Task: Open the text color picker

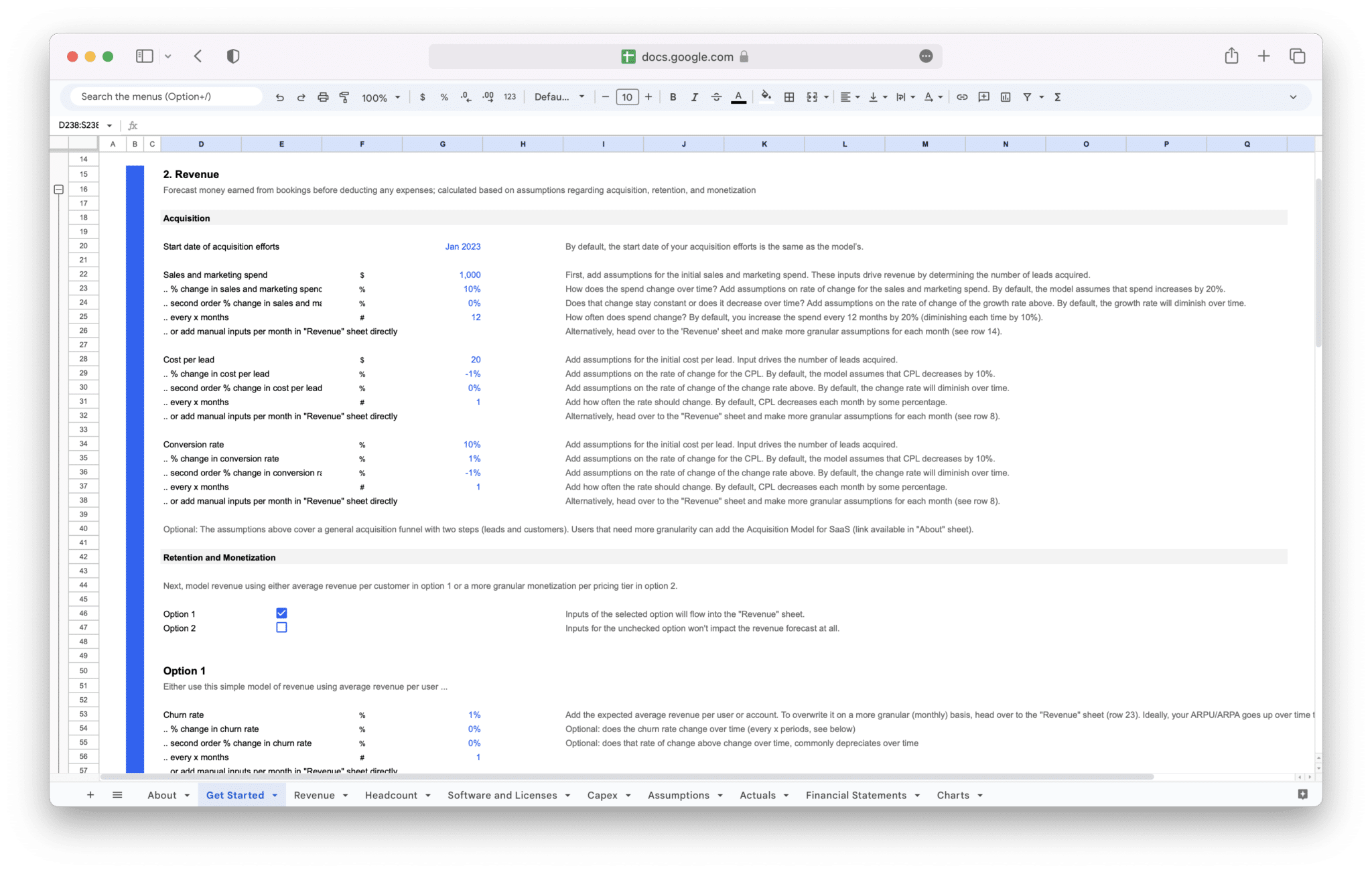Action: (x=738, y=96)
